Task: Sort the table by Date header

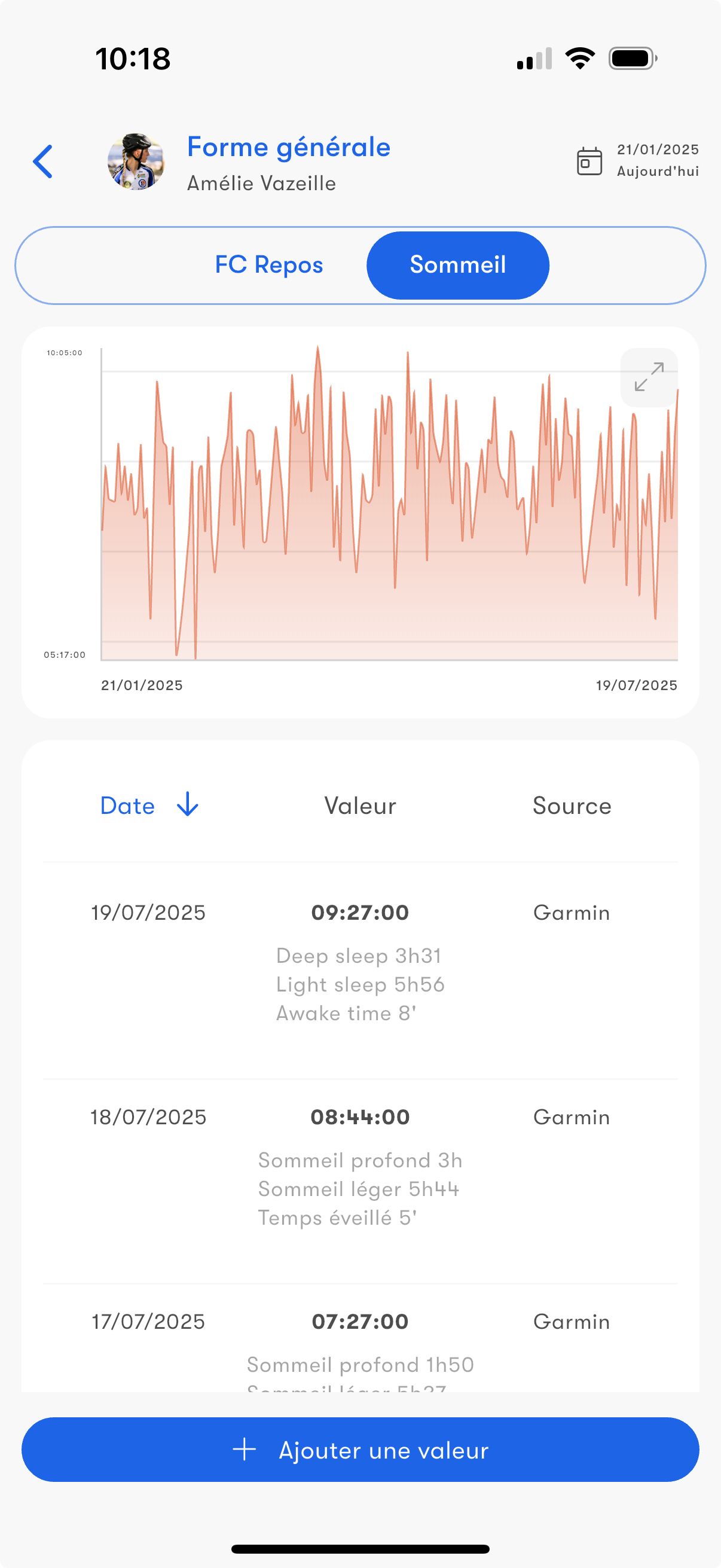Action: [128, 806]
